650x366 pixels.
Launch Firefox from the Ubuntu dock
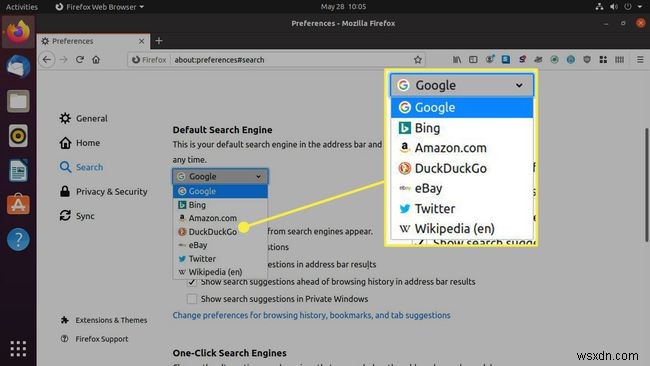[x=18, y=32]
